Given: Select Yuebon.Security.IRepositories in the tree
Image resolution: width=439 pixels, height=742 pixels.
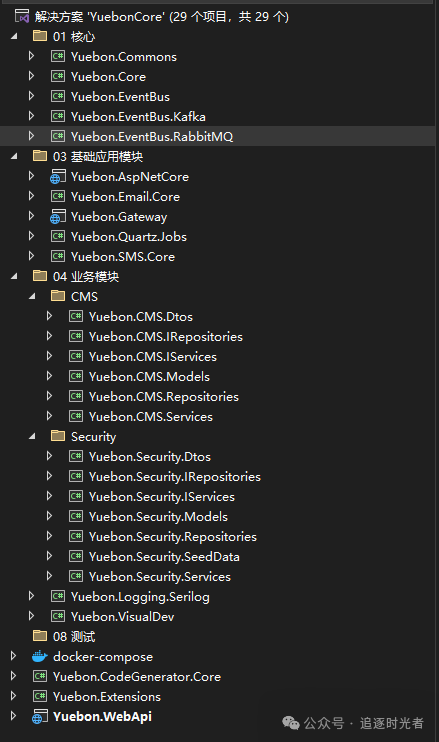Looking at the screenshot, I should 175,477.
